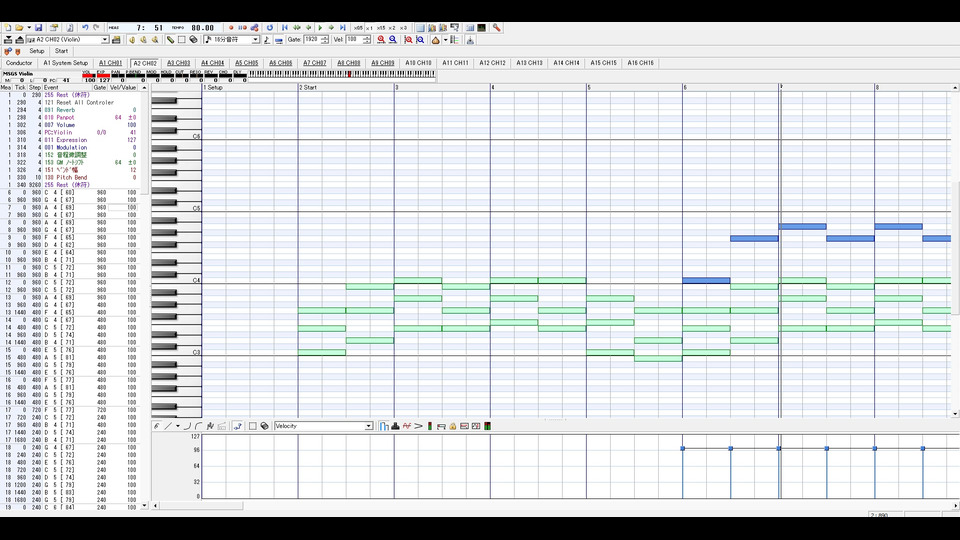Jump to the Start marker button

click(61, 51)
